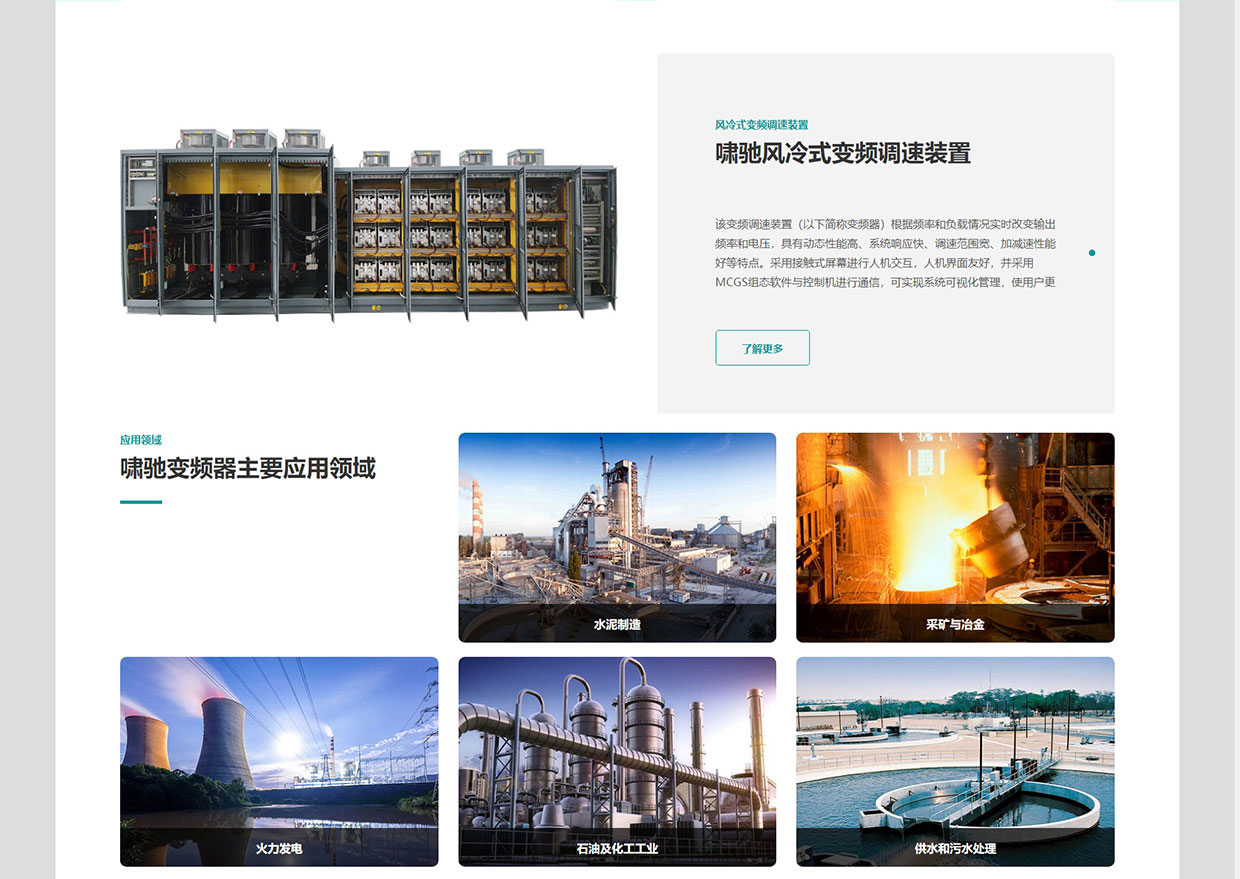
Task: Select the teal carousel indicator dot
Action: (1092, 253)
